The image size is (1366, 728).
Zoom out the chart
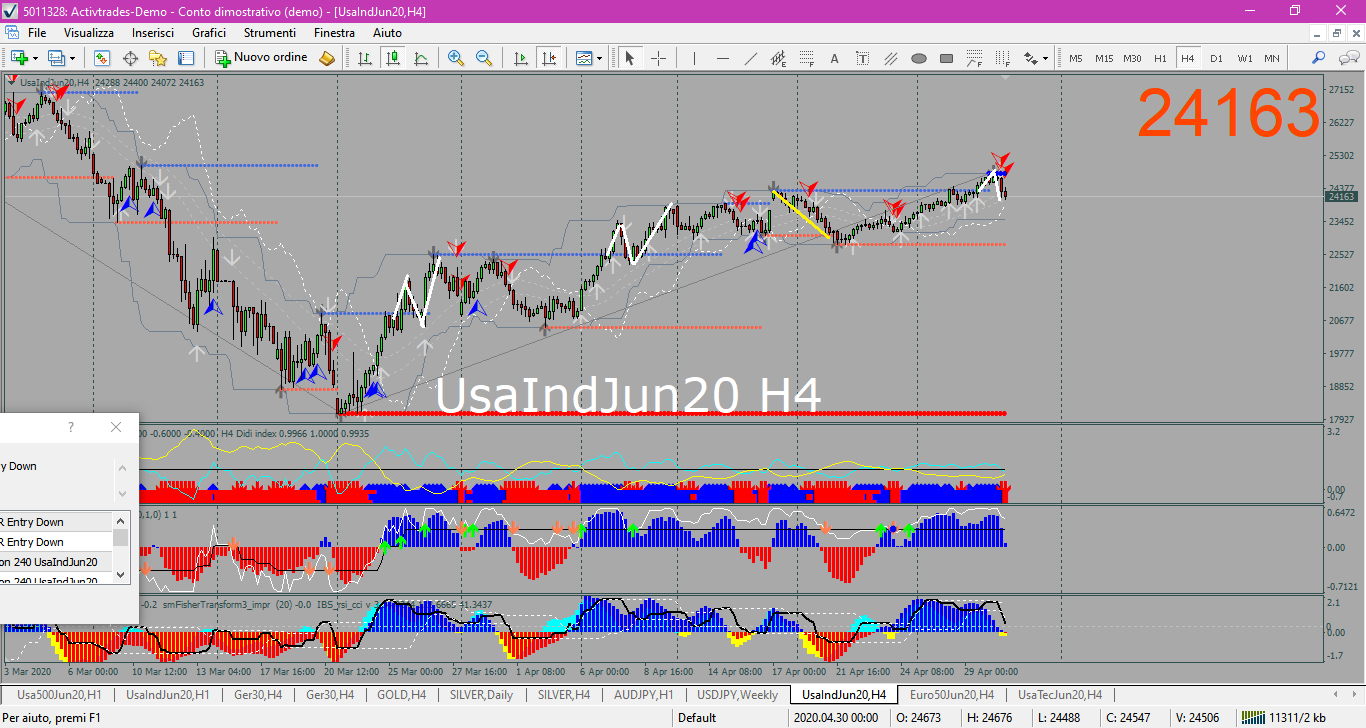tap(484, 58)
